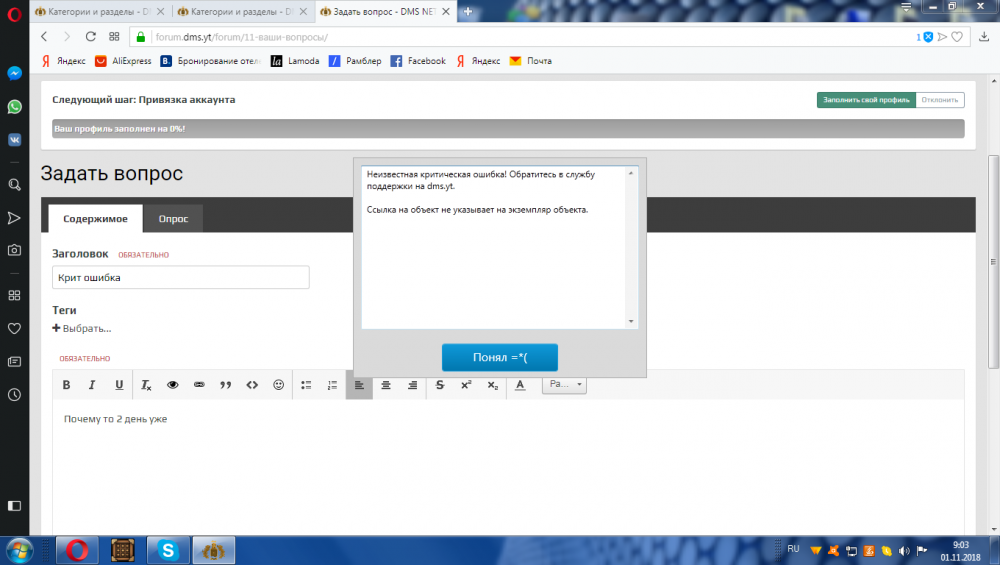Image resolution: width=1000 pixels, height=565 pixels.
Task: Insert a link using the chain icon
Action: pos(199,385)
